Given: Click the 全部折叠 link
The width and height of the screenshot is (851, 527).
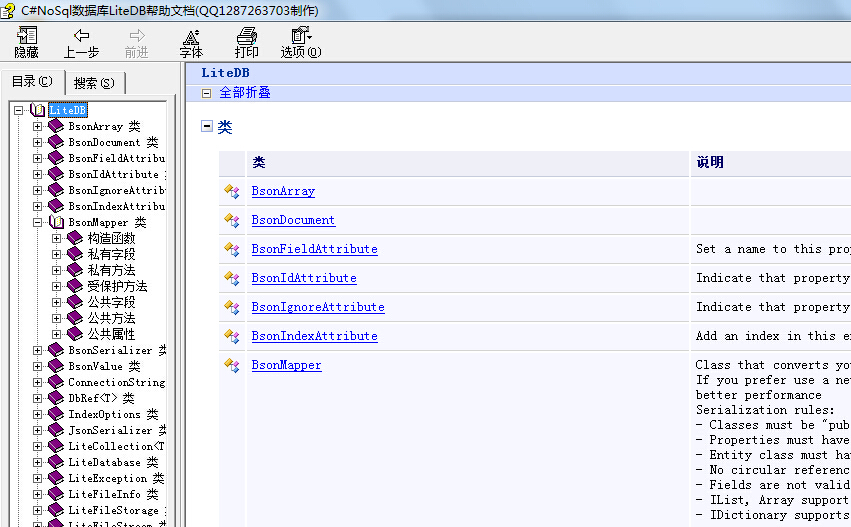Looking at the screenshot, I should click(x=245, y=93).
